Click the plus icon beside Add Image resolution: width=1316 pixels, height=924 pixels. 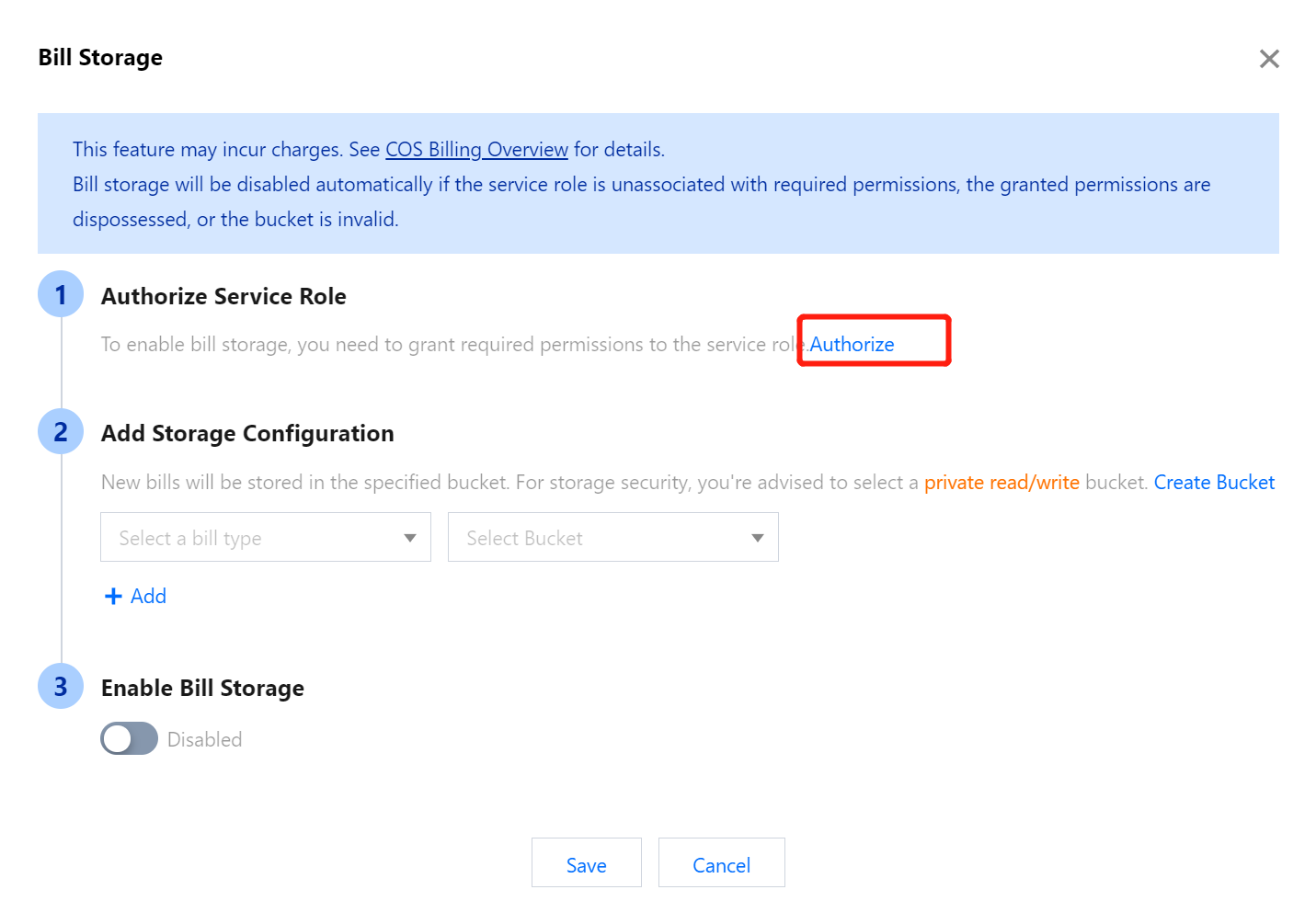point(114,597)
